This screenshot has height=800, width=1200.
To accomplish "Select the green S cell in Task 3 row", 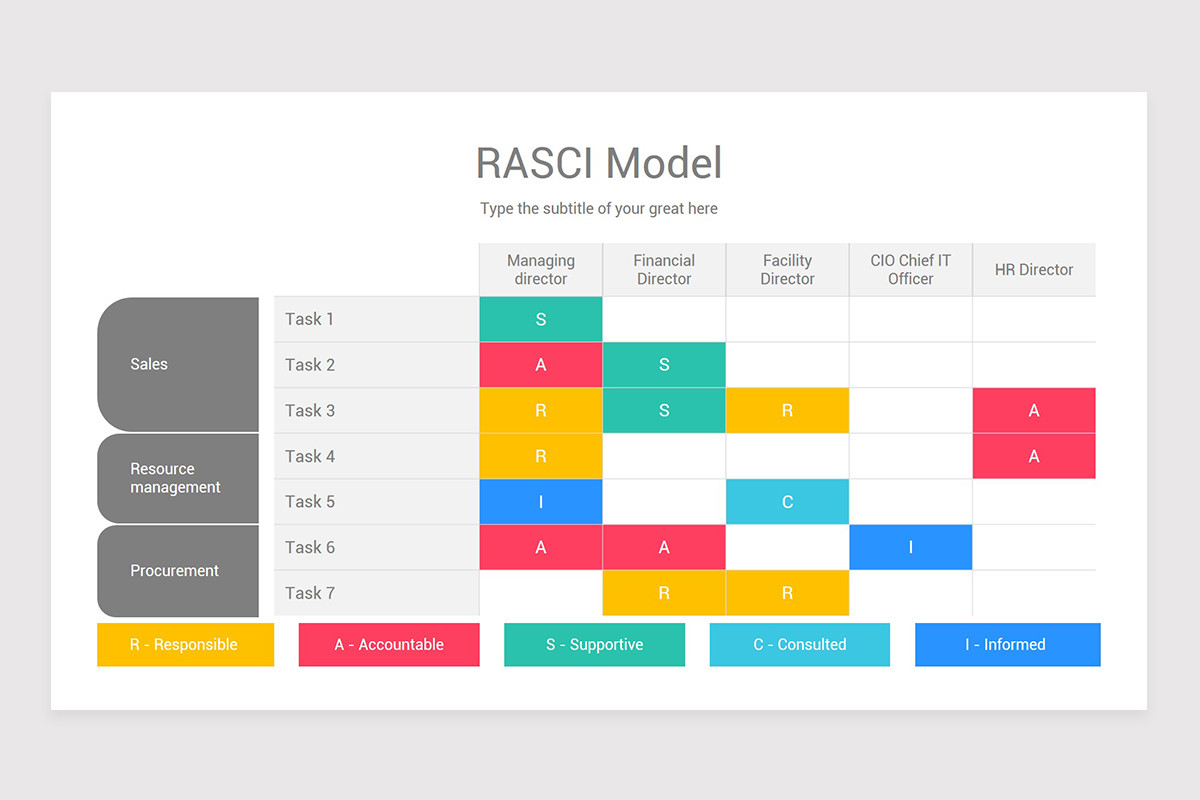I will 664,410.
